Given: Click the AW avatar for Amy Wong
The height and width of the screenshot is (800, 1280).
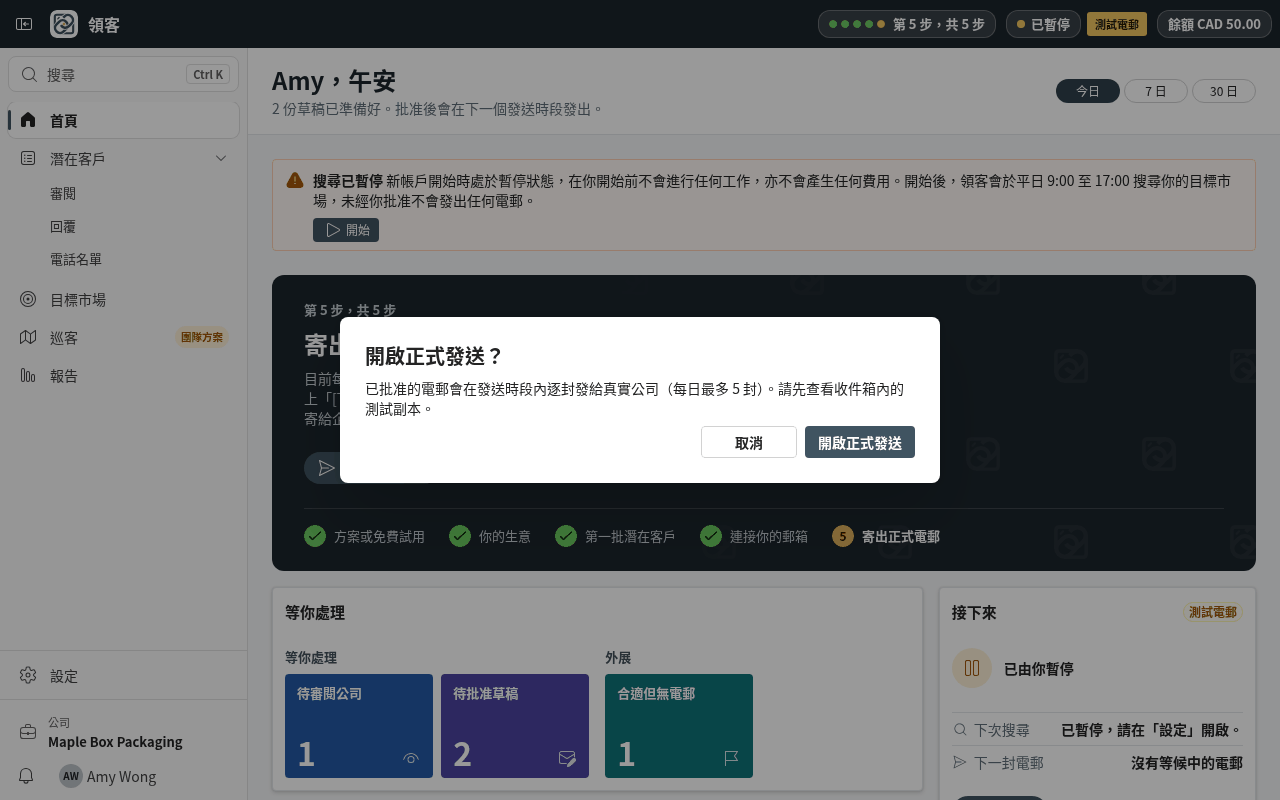Looking at the screenshot, I should (x=71, y=776).
